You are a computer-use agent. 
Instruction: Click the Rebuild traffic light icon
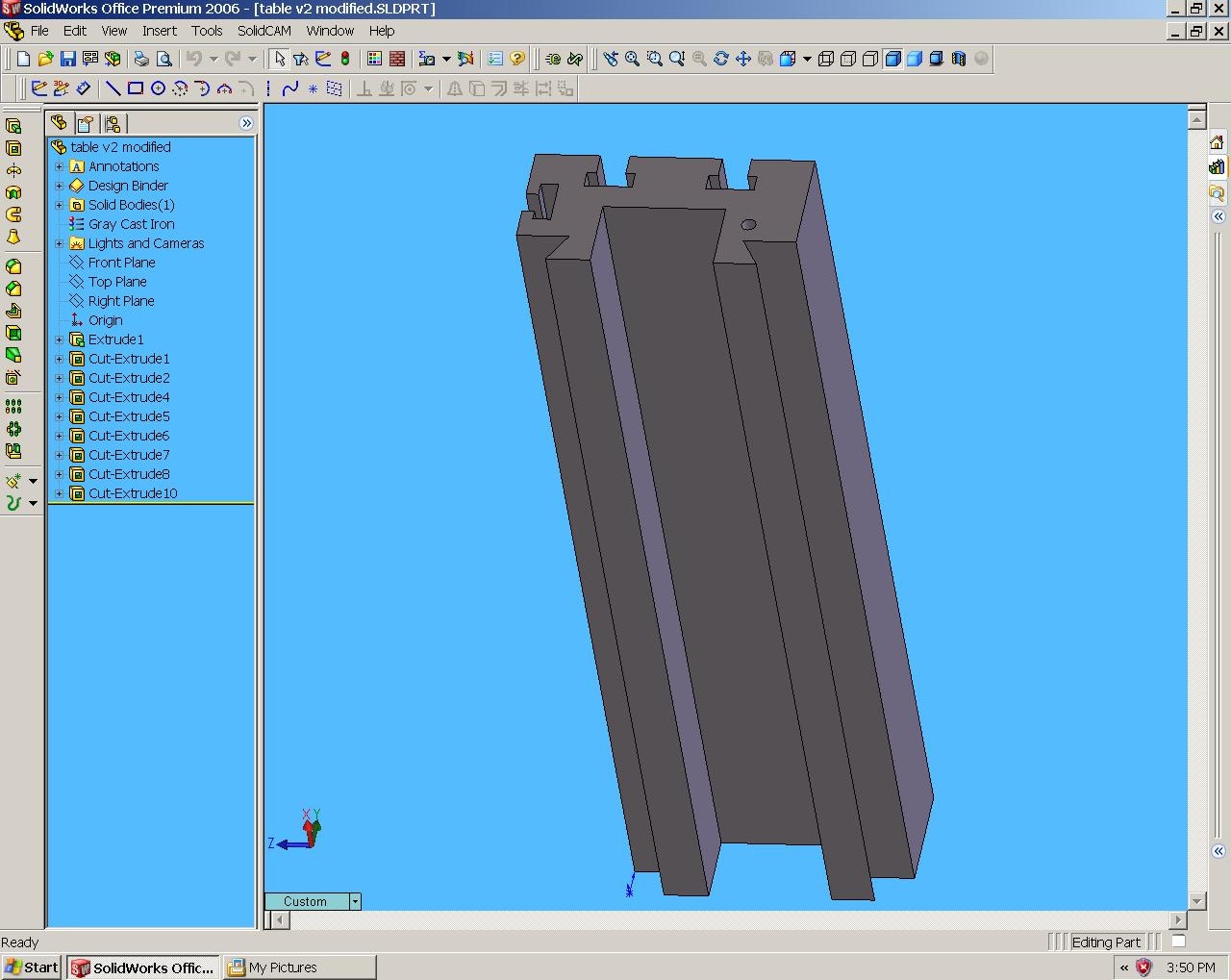[x=345, y=59]
